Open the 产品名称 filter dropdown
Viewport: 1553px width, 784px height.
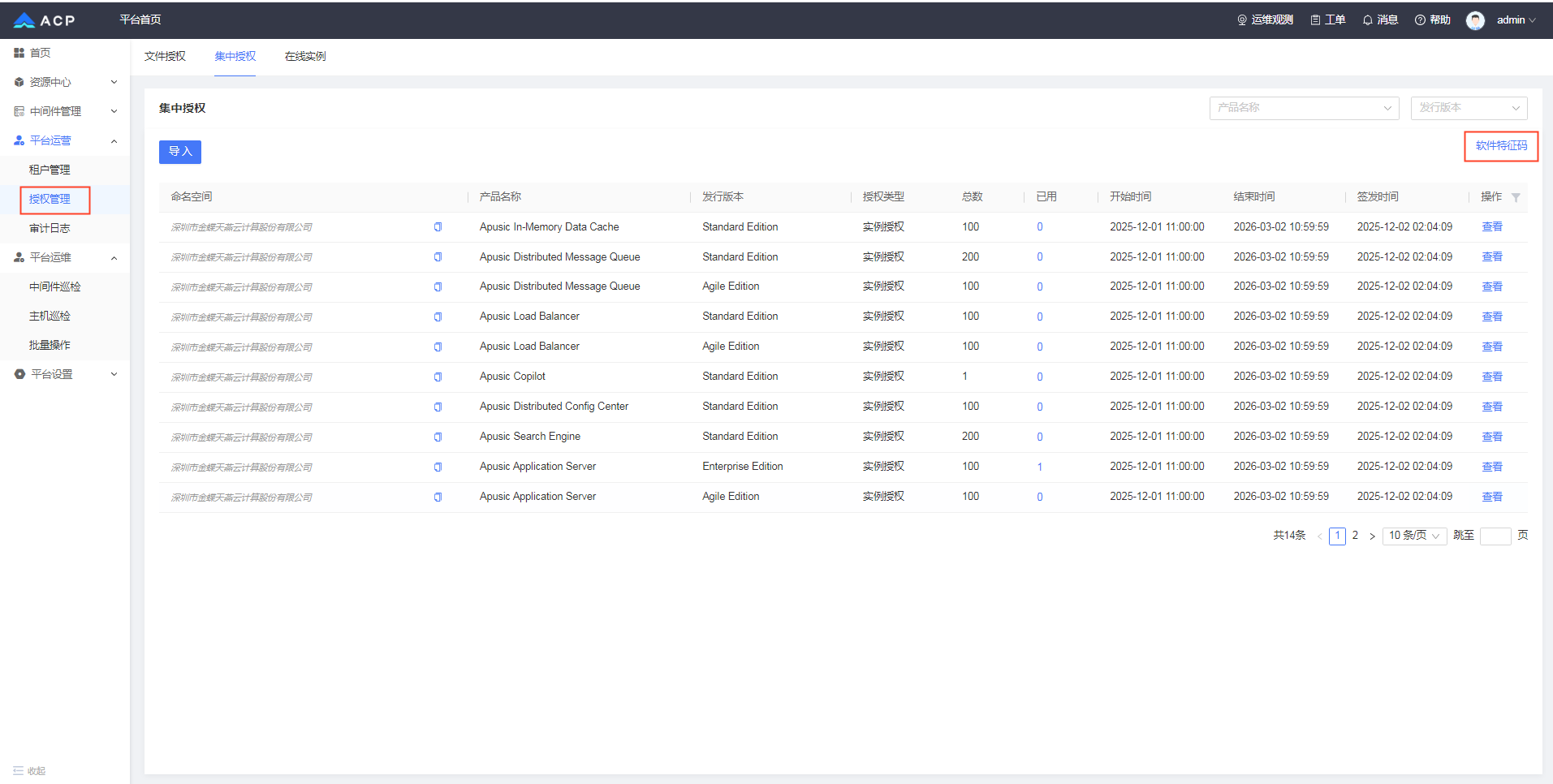coord(1304,108)
